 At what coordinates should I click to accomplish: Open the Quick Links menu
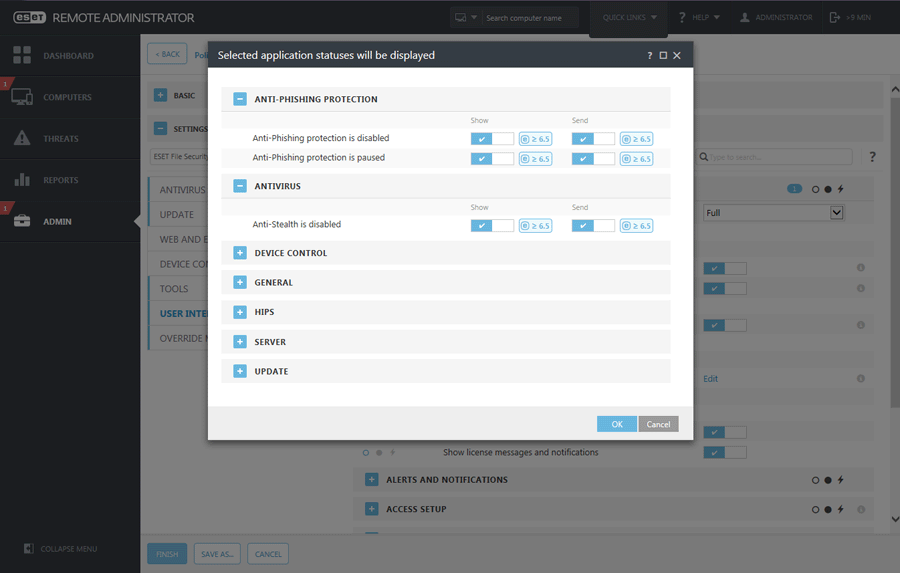point(629,18)
